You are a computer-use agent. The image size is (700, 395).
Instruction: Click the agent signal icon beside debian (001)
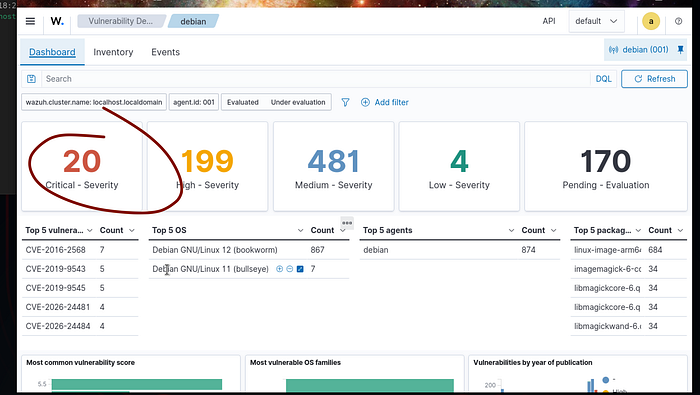tap(613, 50)
